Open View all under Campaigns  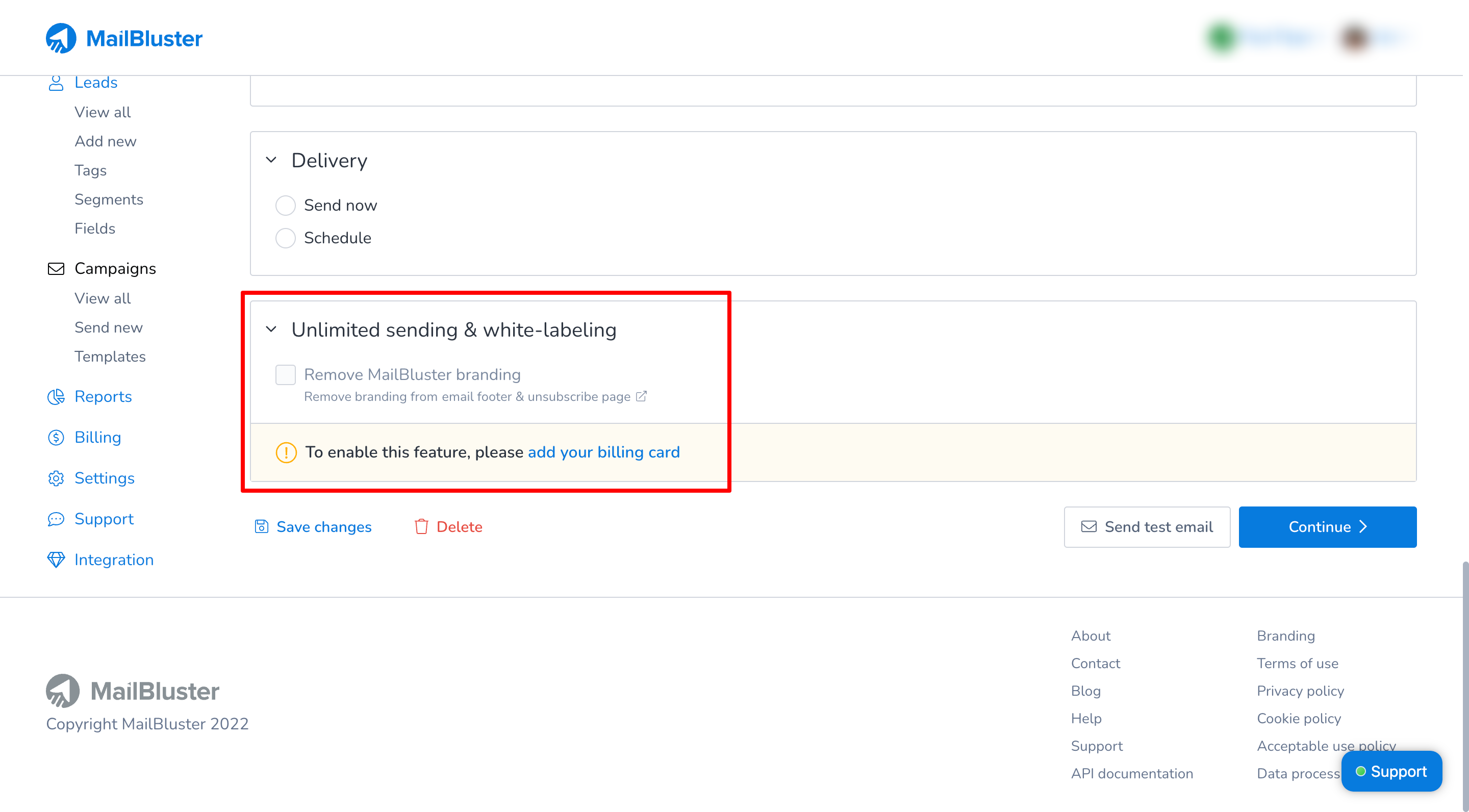pyautogui.click(x=103, y=298)
